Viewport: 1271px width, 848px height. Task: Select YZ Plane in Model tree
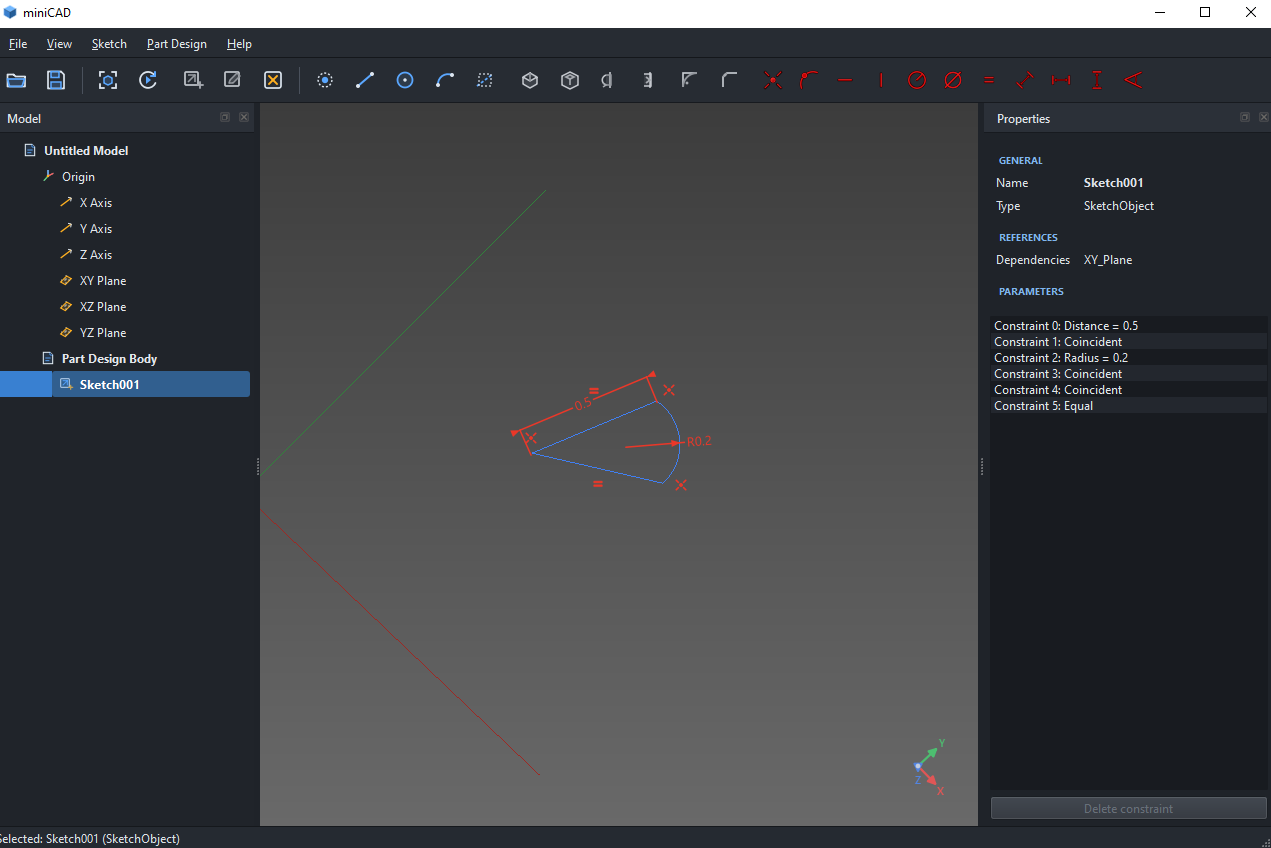click(103, 333)
